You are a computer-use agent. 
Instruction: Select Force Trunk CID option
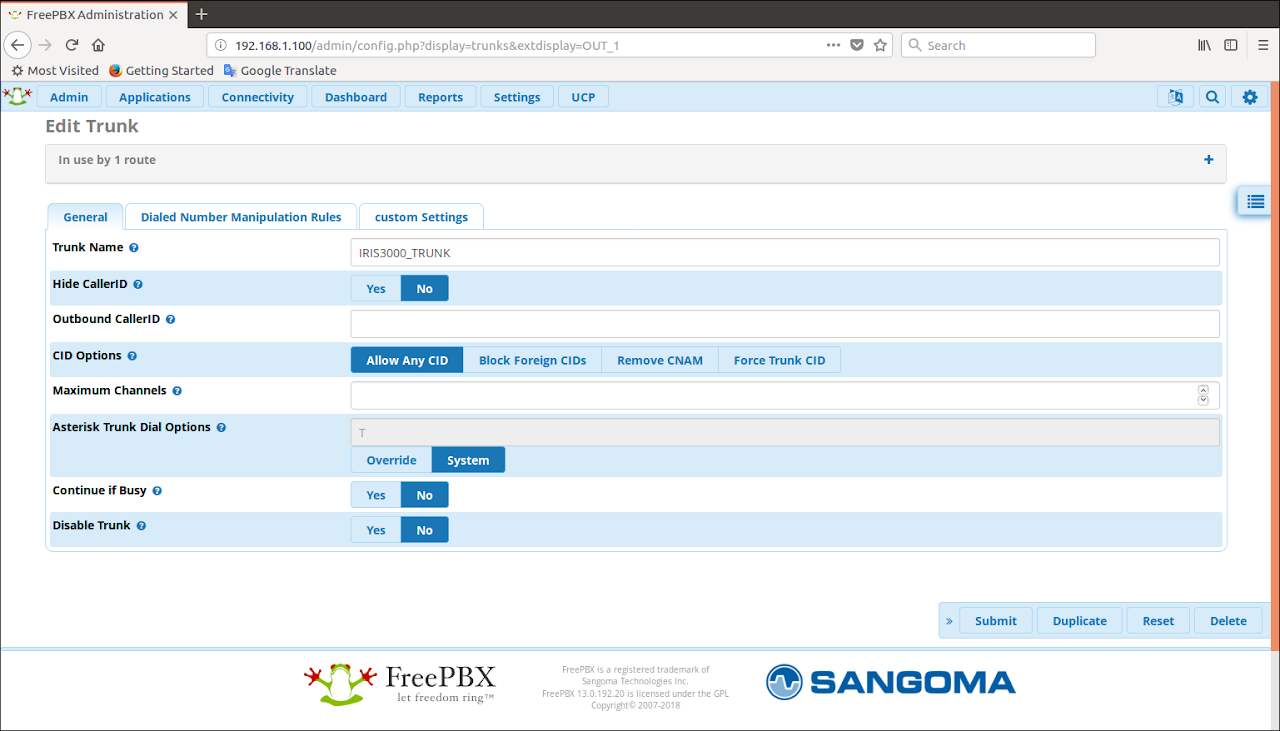pos(779,360)
